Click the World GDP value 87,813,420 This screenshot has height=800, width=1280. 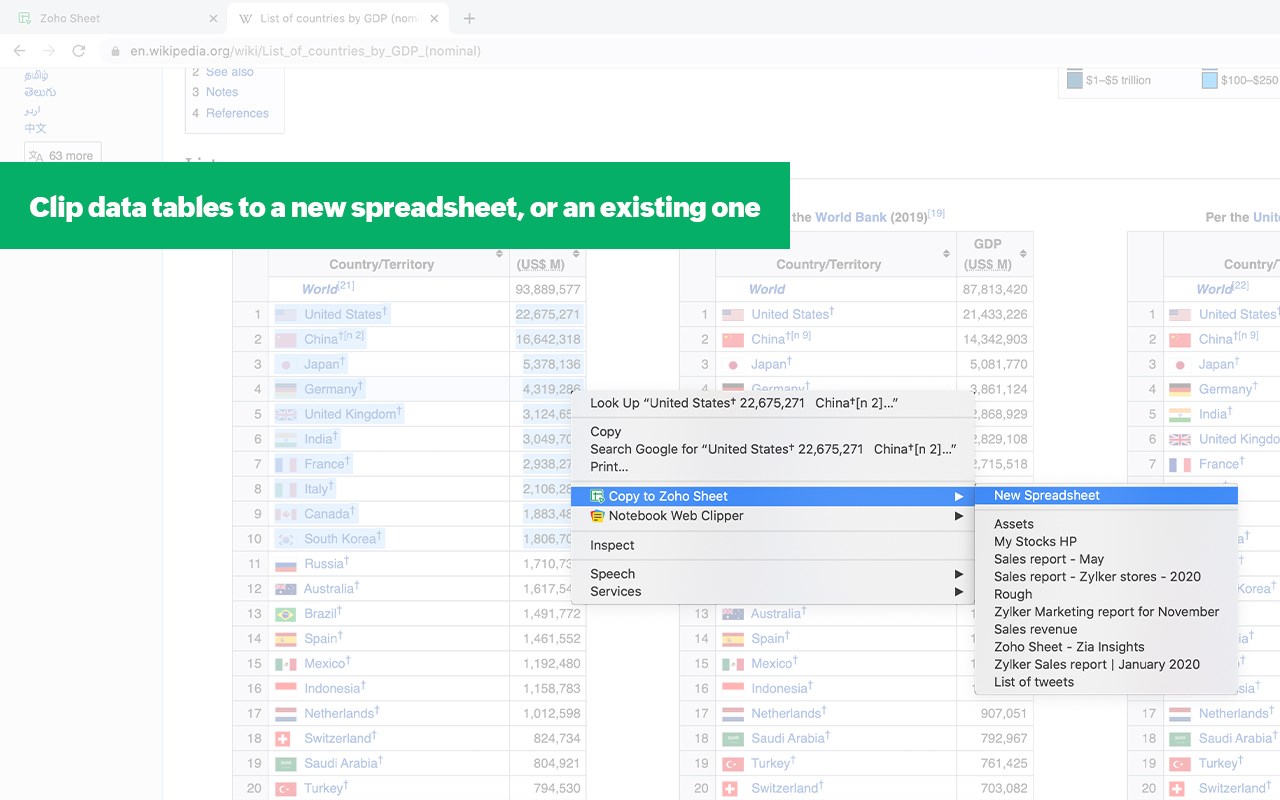pyautogui.click(x=995, y=289)
